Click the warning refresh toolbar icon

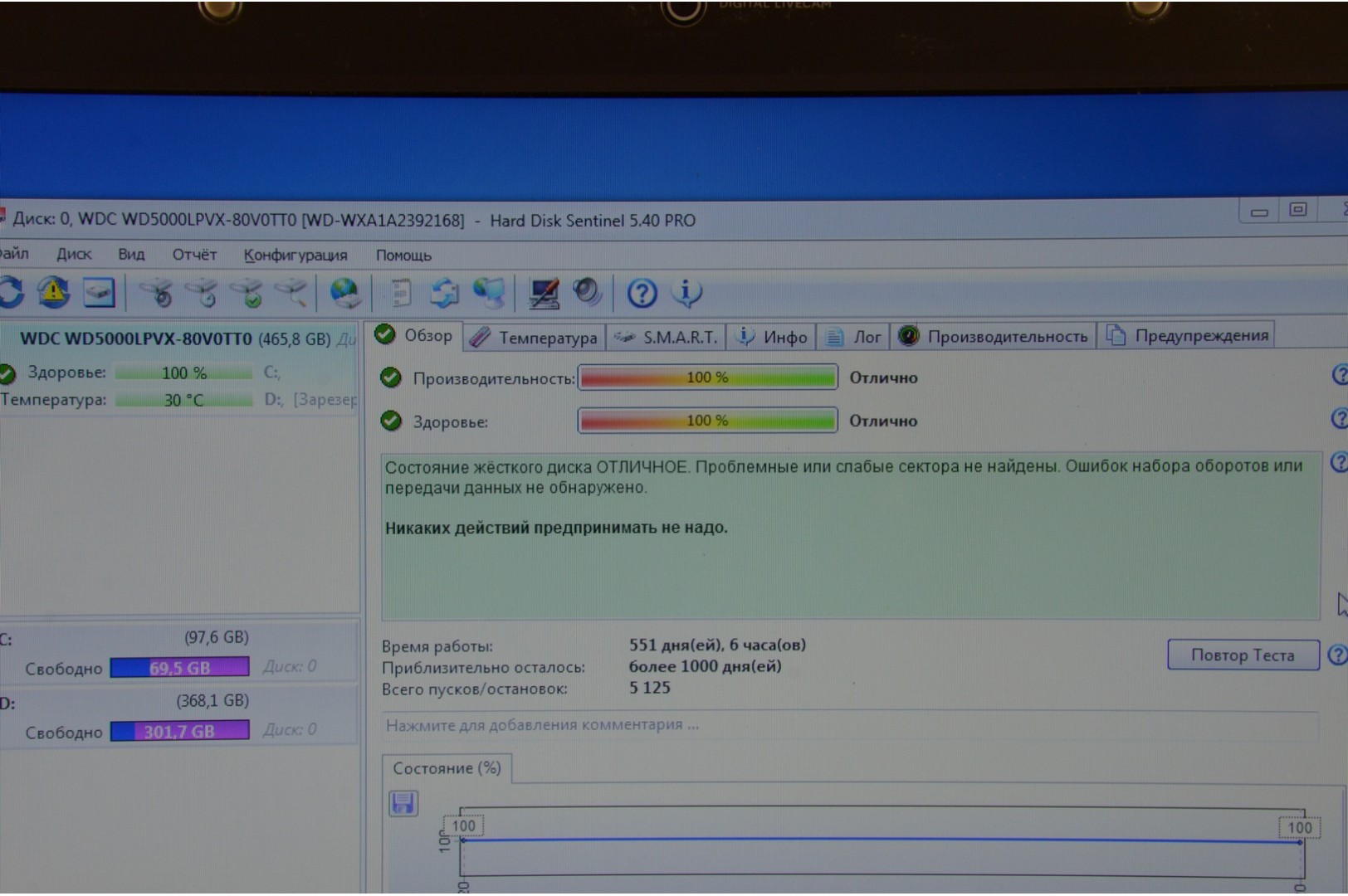pyautogui.click(x=54, y=293)
